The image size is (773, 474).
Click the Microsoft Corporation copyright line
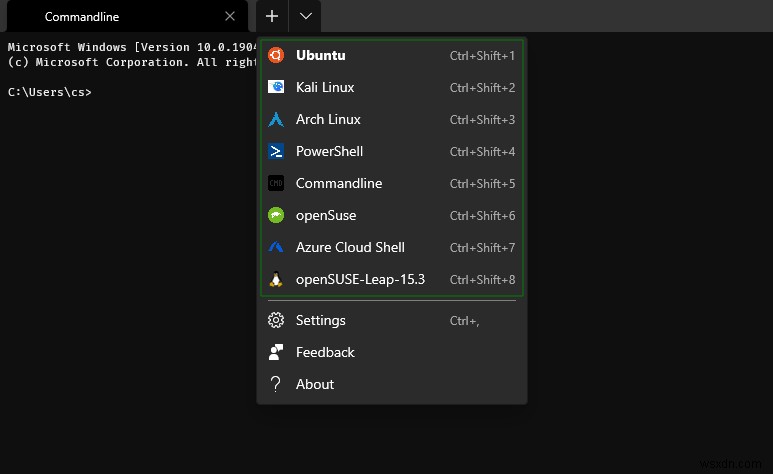pos(132,62)
